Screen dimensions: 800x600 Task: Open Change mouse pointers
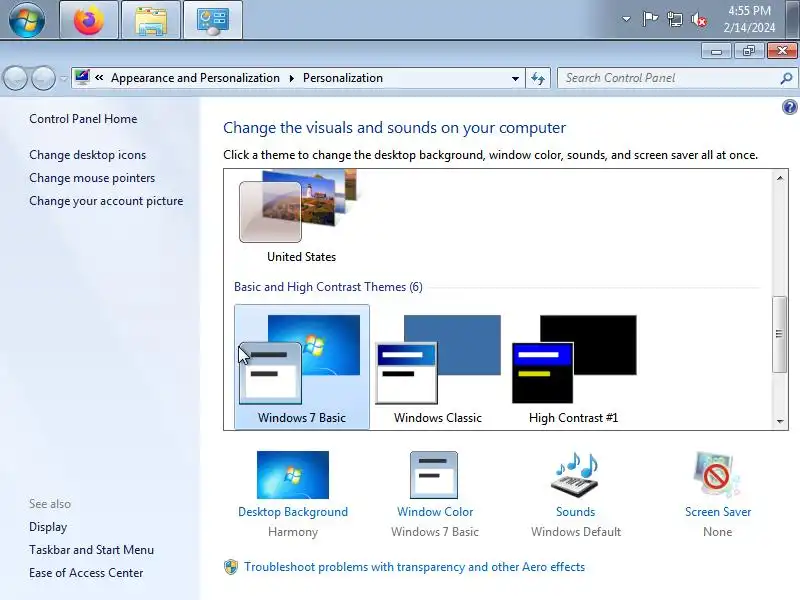(92, 178)
